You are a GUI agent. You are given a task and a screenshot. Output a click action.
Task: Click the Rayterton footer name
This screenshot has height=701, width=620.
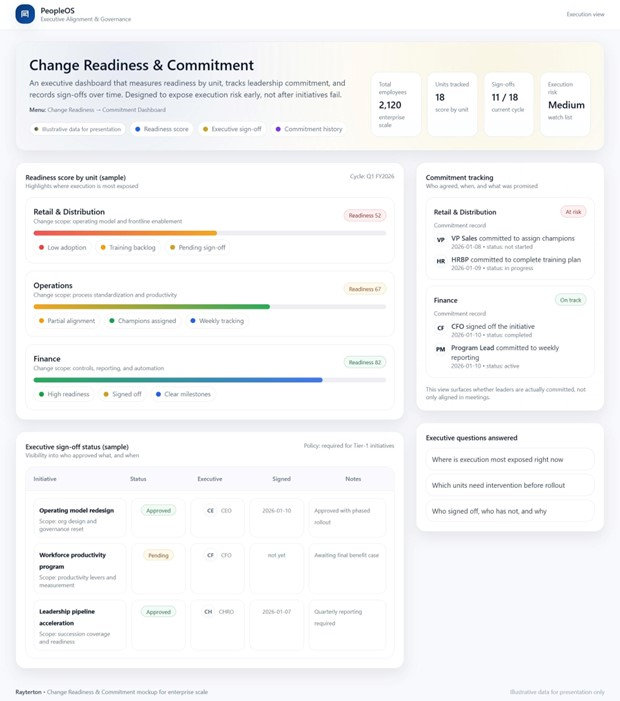pyautogui.click(x=29, y=692)
